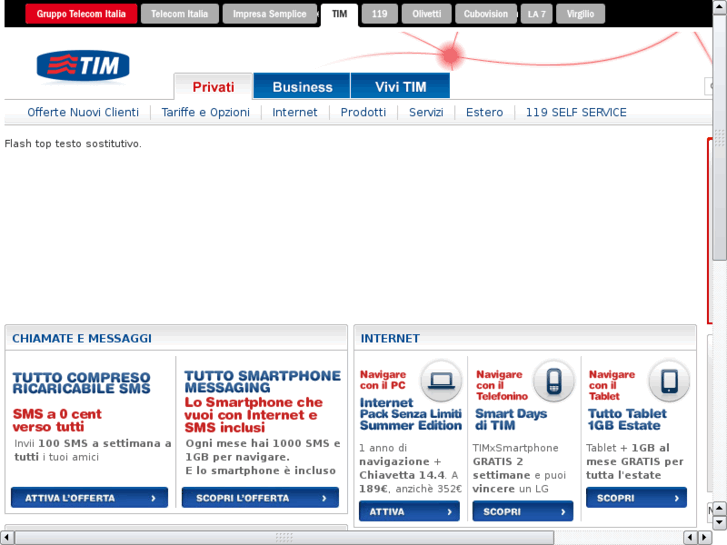Open the Gruppo Telecom Italia tab
727x545 pixels.
(x=81, y=14)
